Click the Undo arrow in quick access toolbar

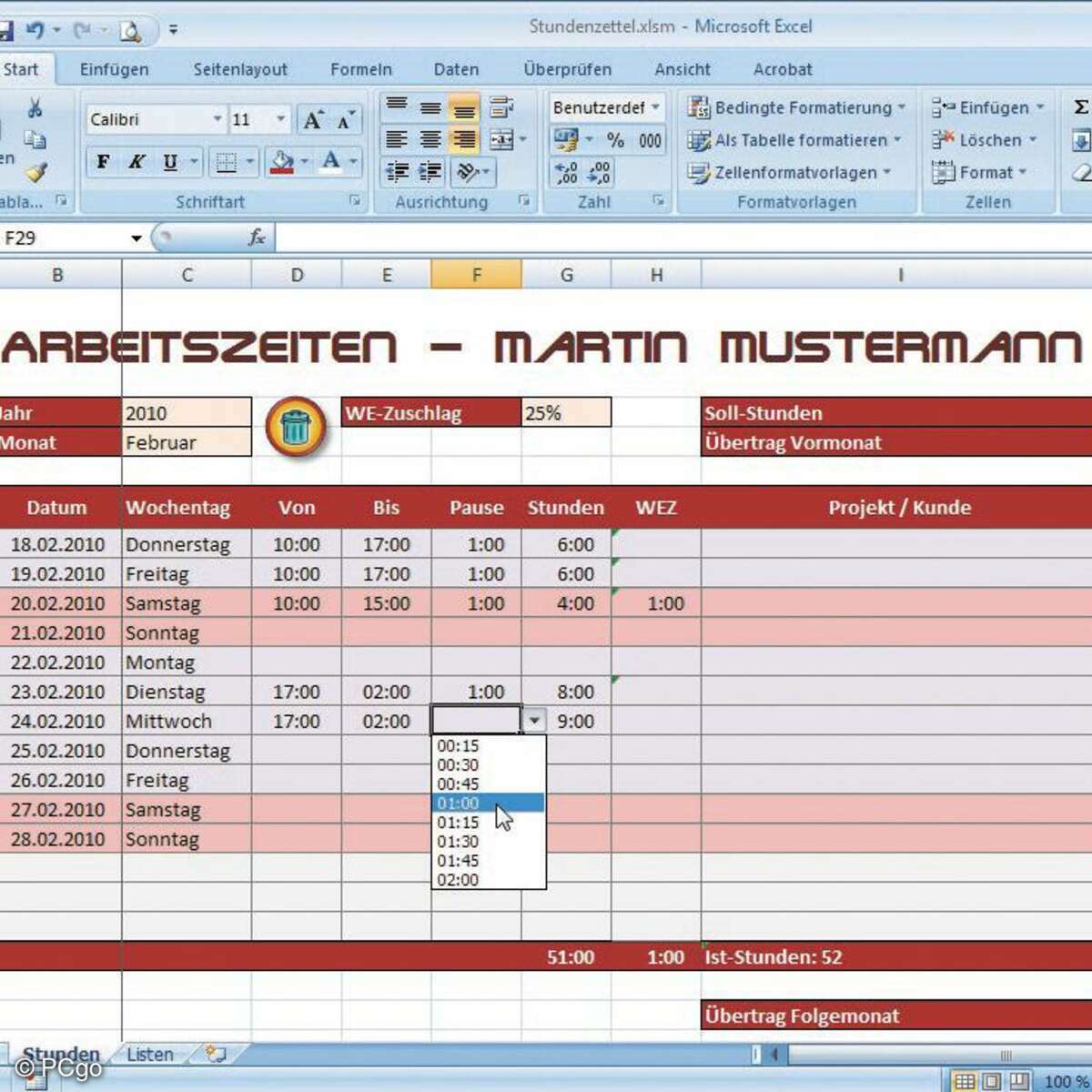coord(35,30)
